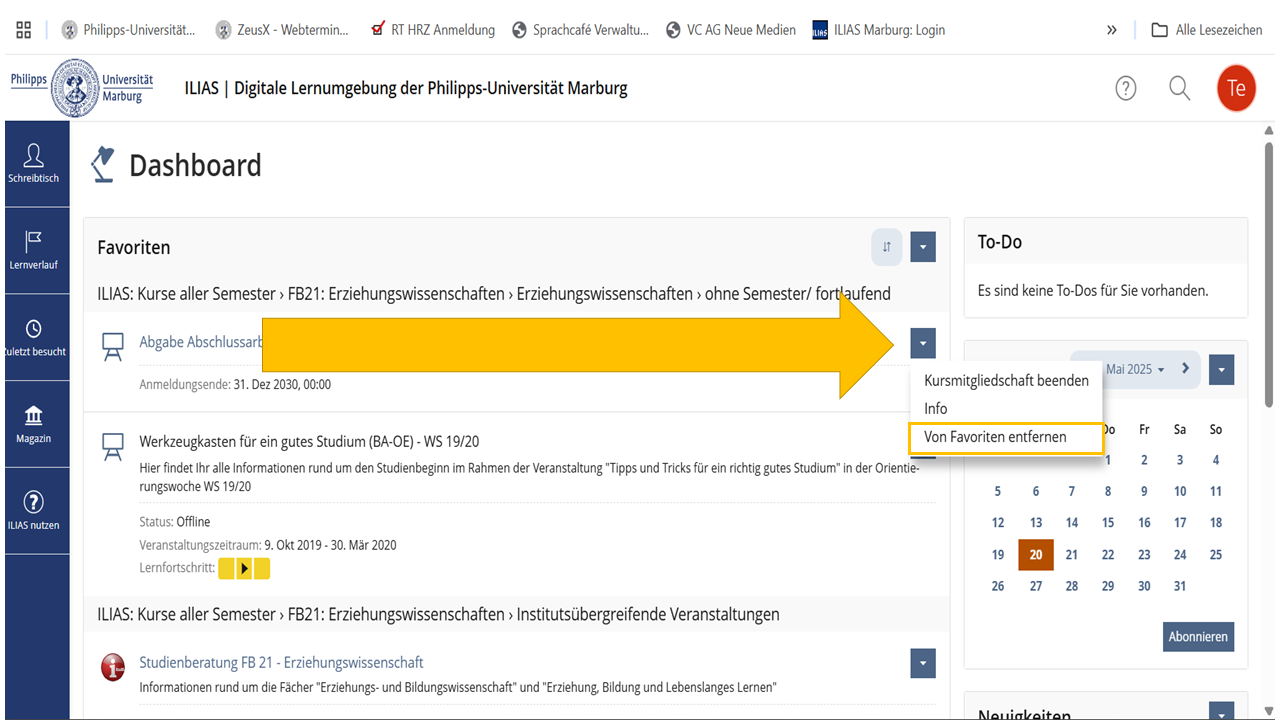Expand the Favoriten block actions dropdown
The width and height of the screenshot is (1280, 720).
click(x=923, y=247)
